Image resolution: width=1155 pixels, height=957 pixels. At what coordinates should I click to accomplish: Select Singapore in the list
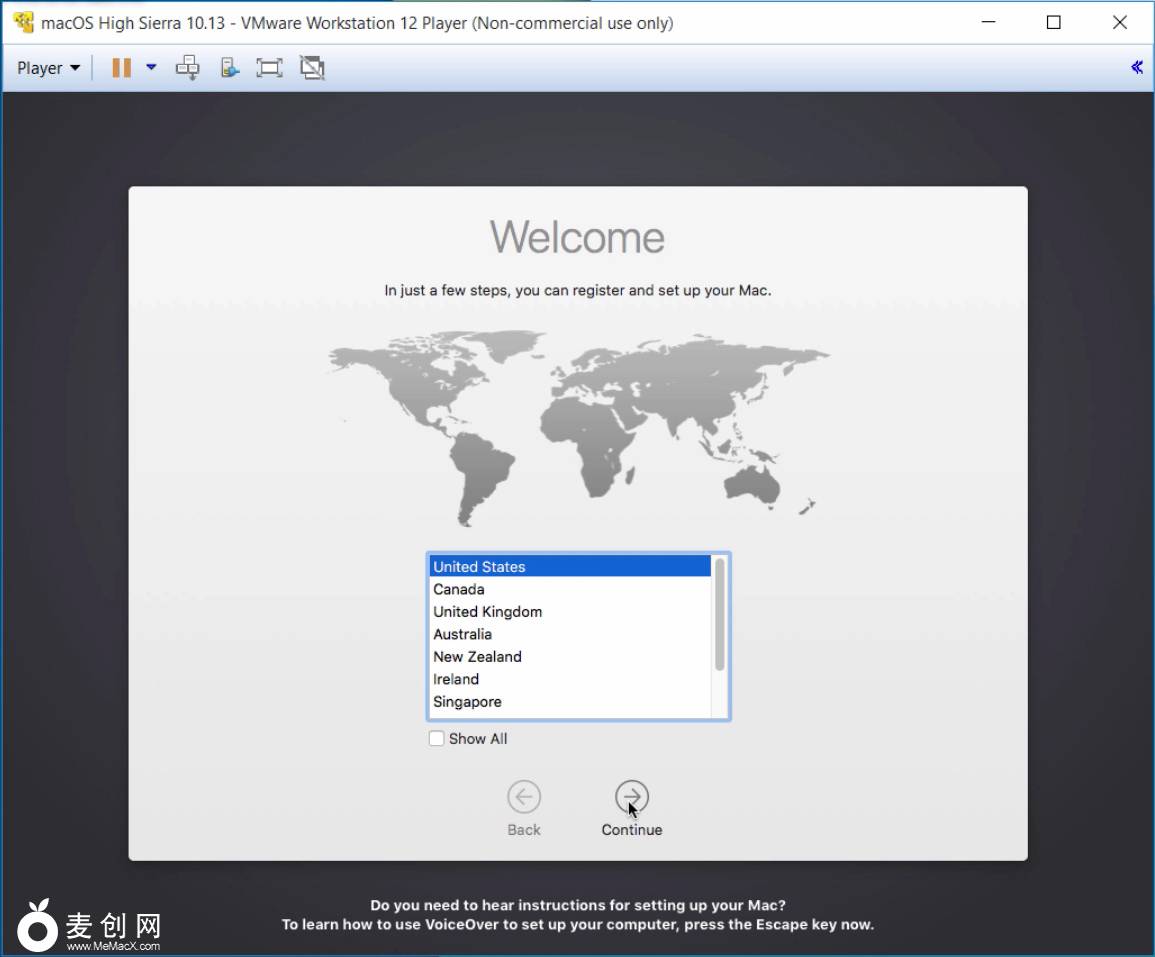click(x=569, y=702)
